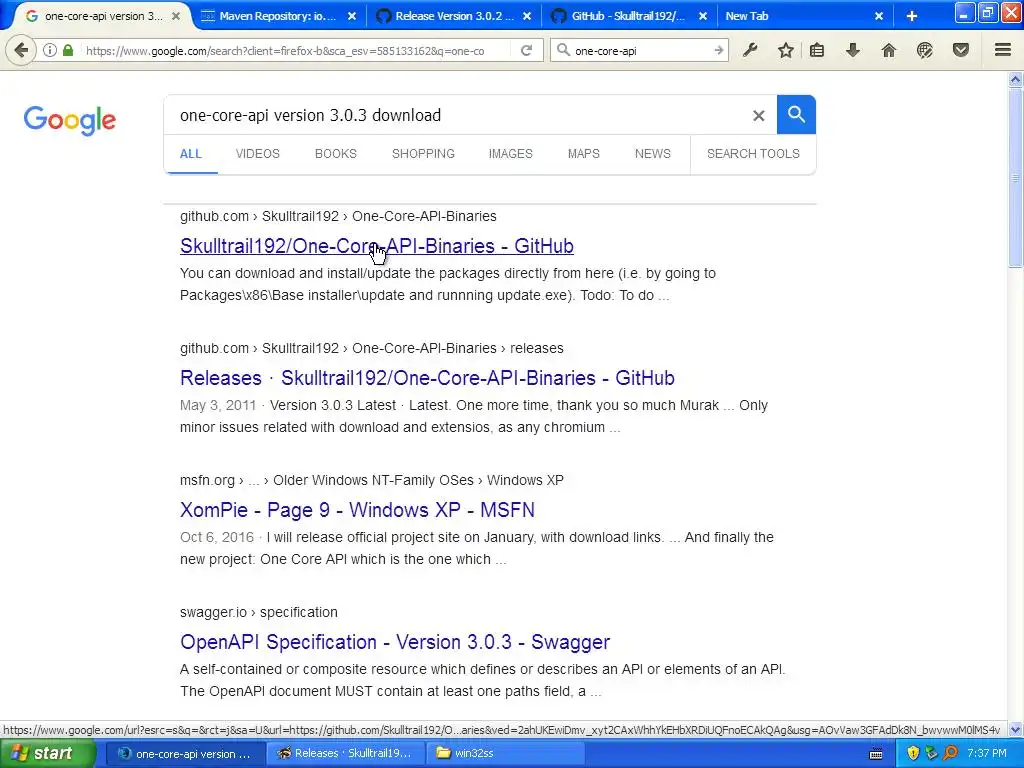Clear the Google search query with X
Screen dimensions: 1024x768
[x=758, y=116]
